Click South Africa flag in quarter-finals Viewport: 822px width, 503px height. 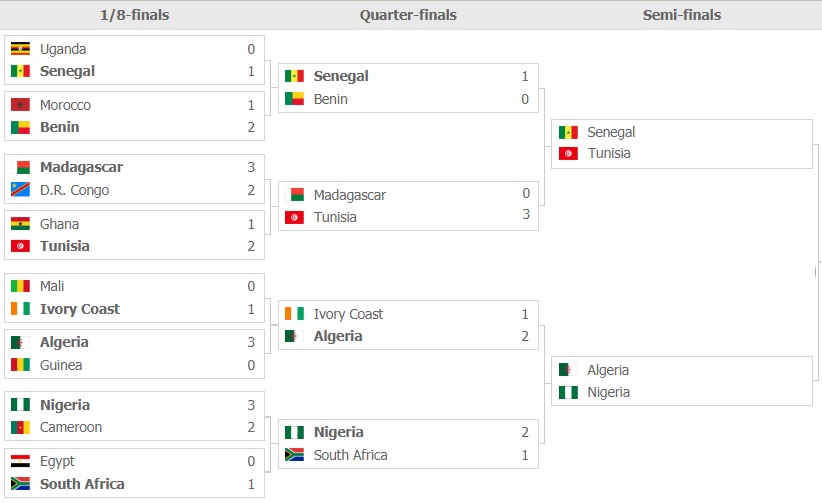(x=294, y=455)
